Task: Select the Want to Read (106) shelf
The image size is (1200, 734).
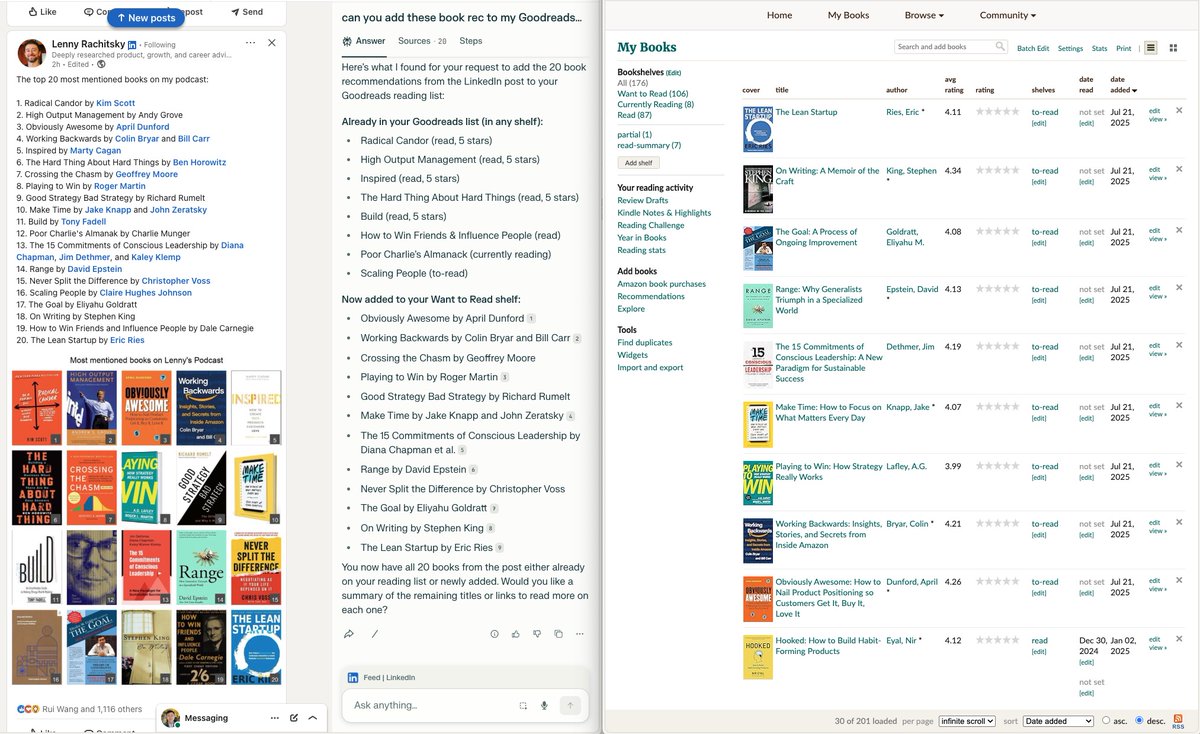Action: coord(652,93)
